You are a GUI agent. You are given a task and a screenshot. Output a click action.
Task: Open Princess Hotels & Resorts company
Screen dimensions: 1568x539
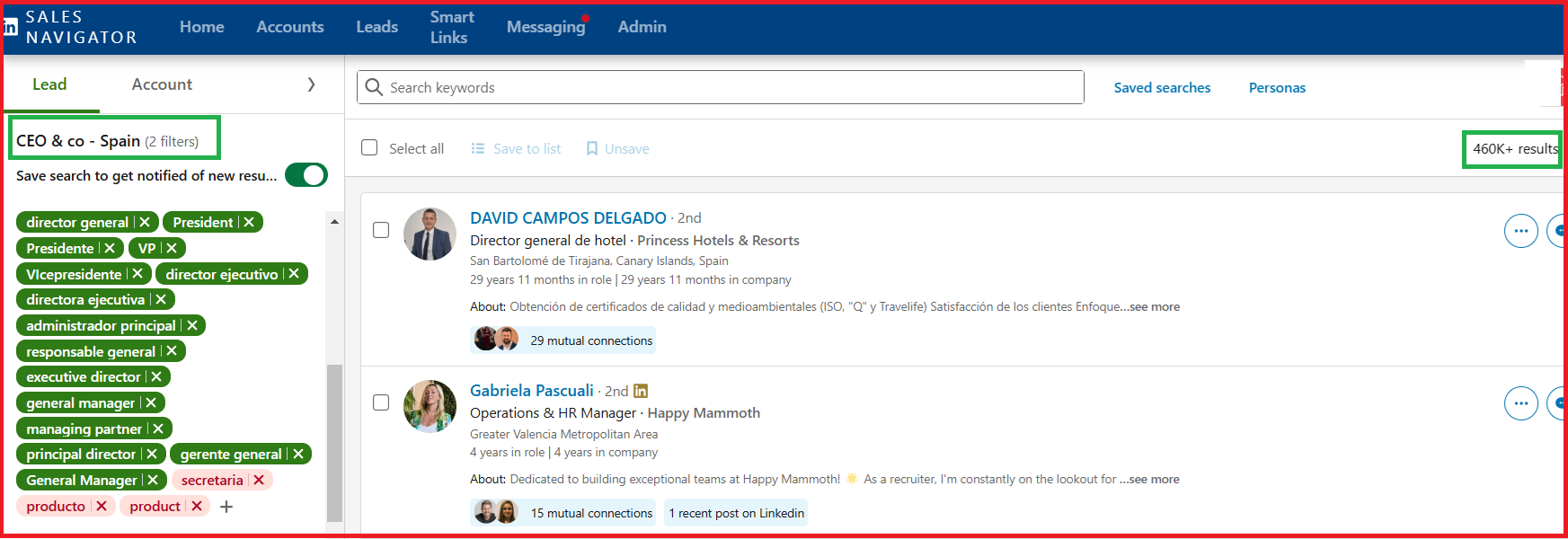click(718, 240)
